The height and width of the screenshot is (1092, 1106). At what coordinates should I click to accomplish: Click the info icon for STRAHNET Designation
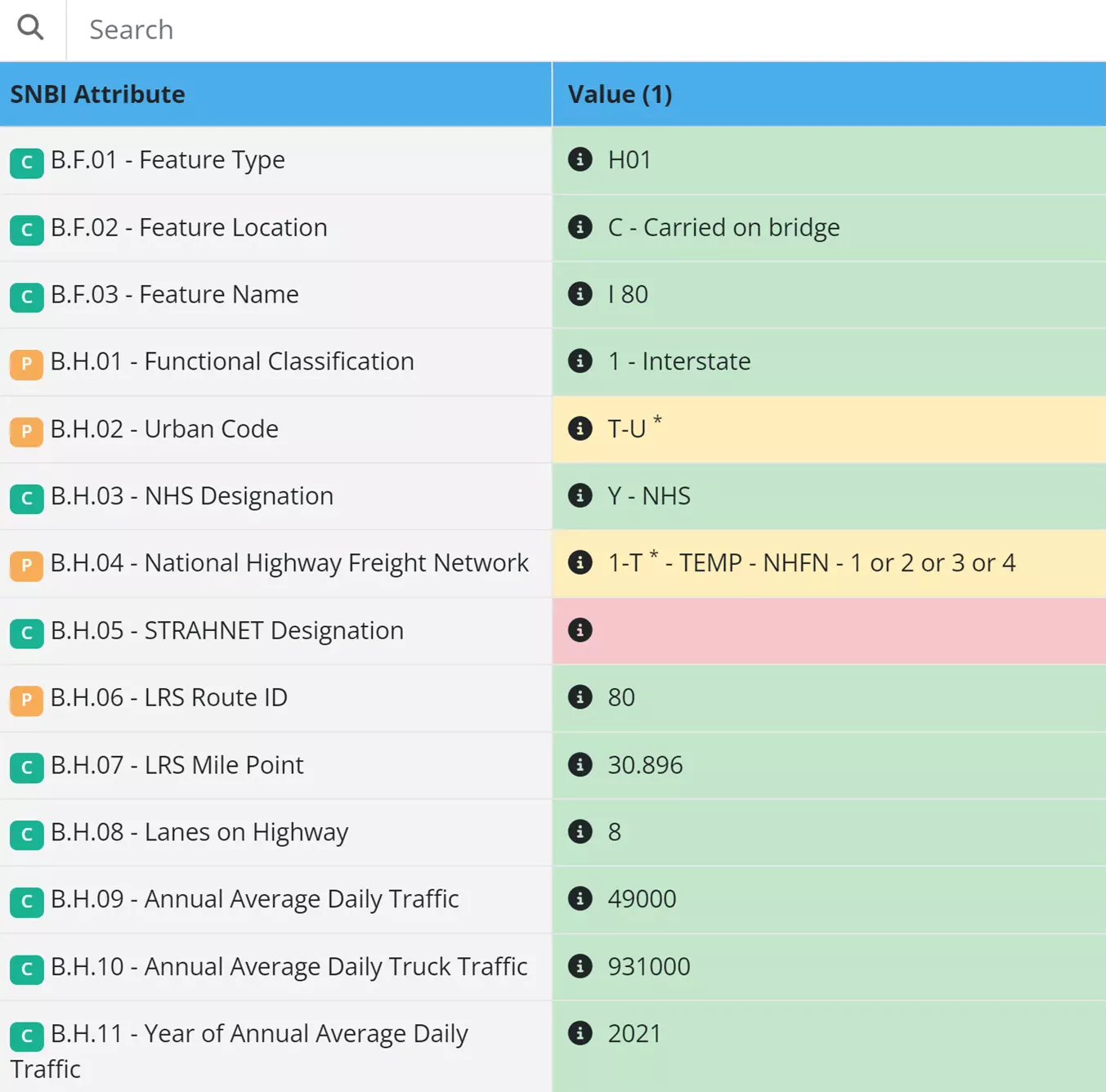point(580,630)
